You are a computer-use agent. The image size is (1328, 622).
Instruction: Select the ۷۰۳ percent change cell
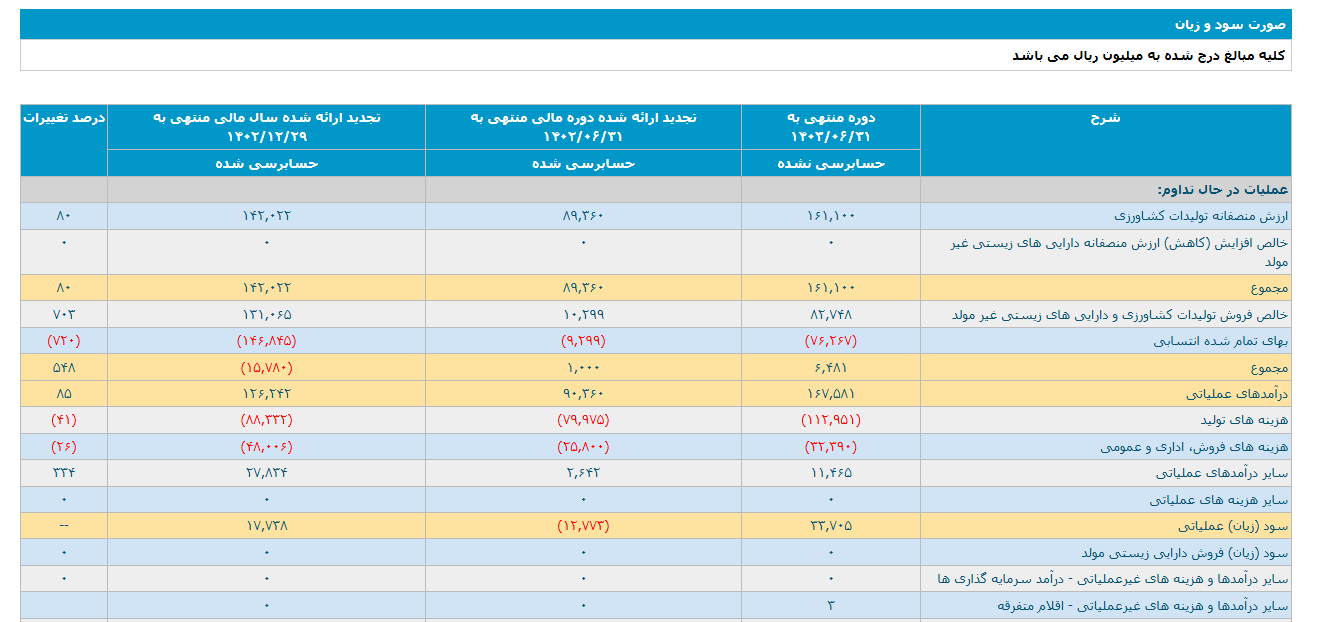[64, 314]
